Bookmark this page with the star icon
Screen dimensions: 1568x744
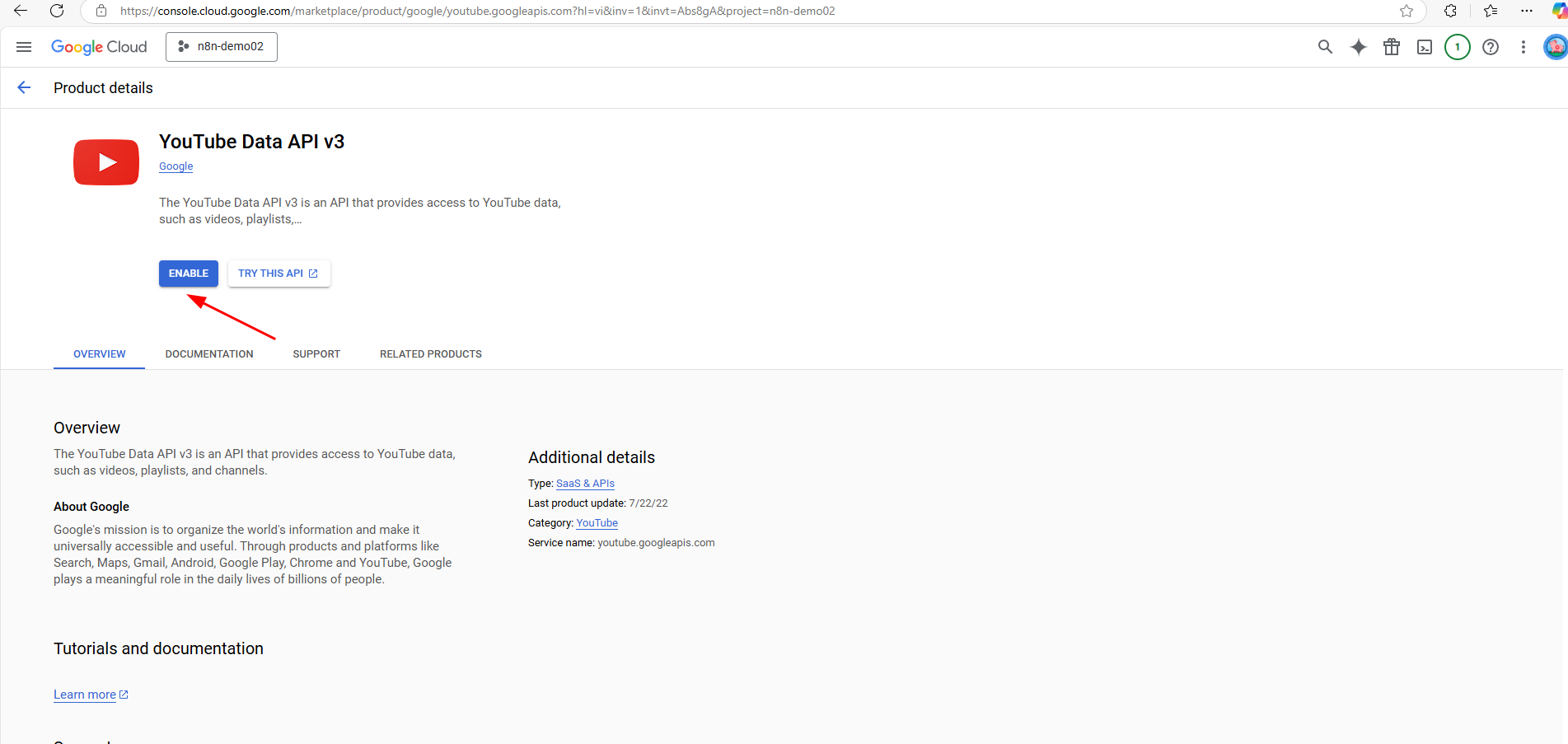click(1407, 11)
